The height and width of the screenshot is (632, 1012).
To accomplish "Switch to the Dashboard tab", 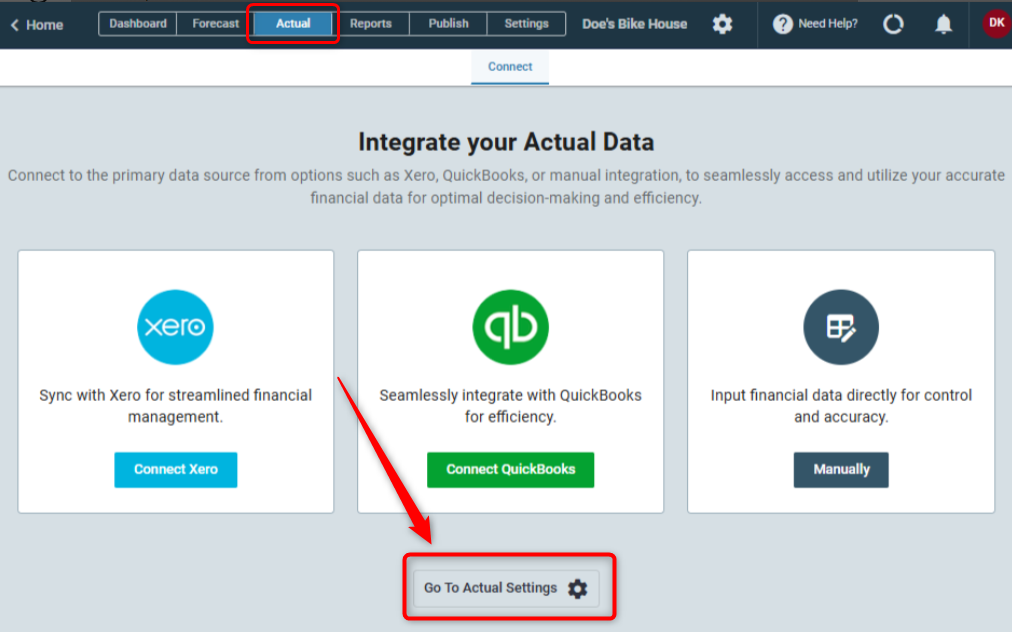I will 137,23.
